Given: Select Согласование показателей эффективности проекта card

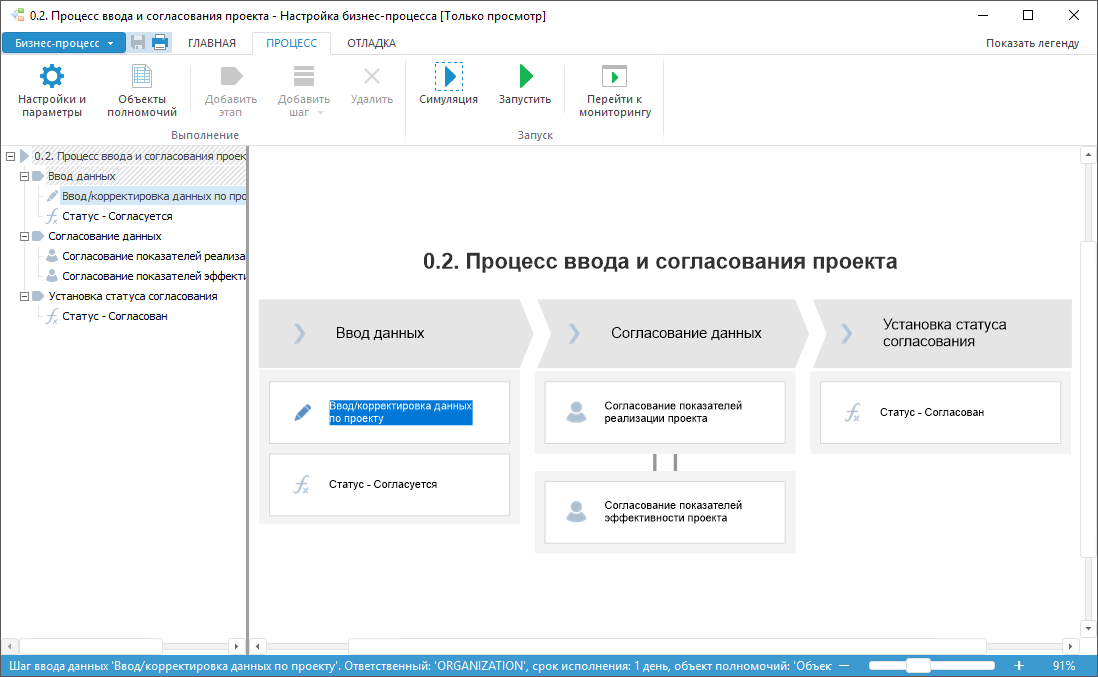Looking at the screenshot, I should coord(664,512).
